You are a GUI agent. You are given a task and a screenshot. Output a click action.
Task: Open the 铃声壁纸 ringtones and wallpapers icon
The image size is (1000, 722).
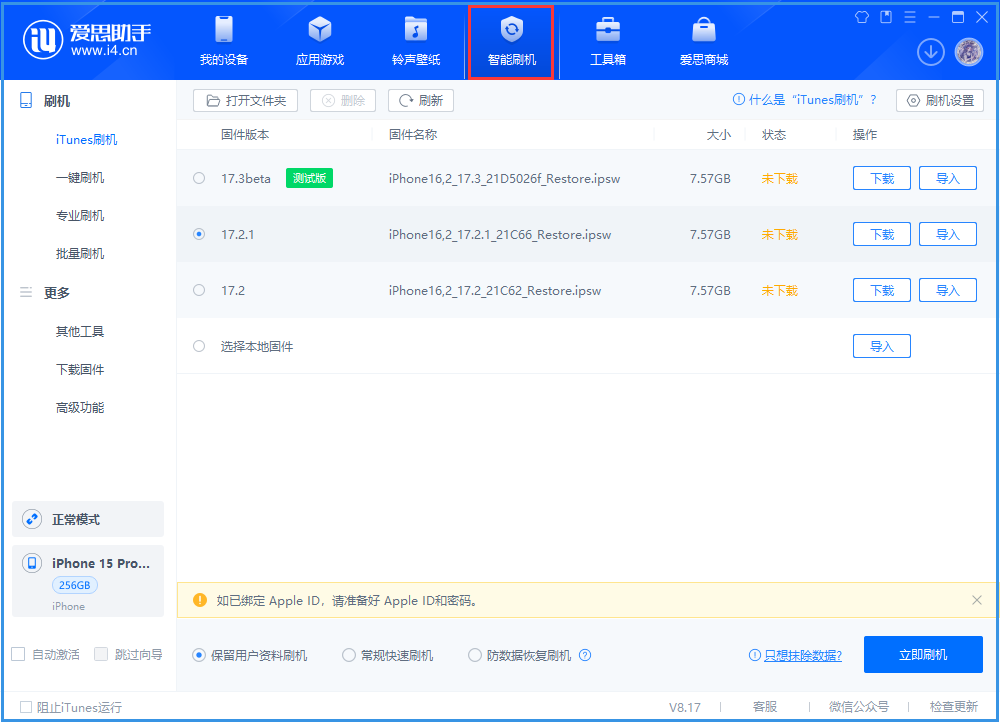415,31
